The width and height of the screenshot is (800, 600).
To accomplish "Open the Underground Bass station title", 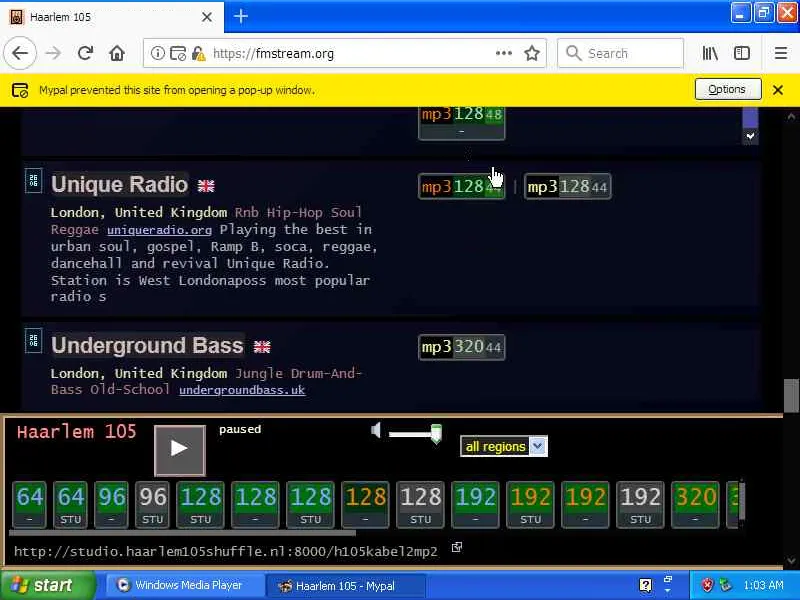I will pyautogui.click(x=147, y=345).
